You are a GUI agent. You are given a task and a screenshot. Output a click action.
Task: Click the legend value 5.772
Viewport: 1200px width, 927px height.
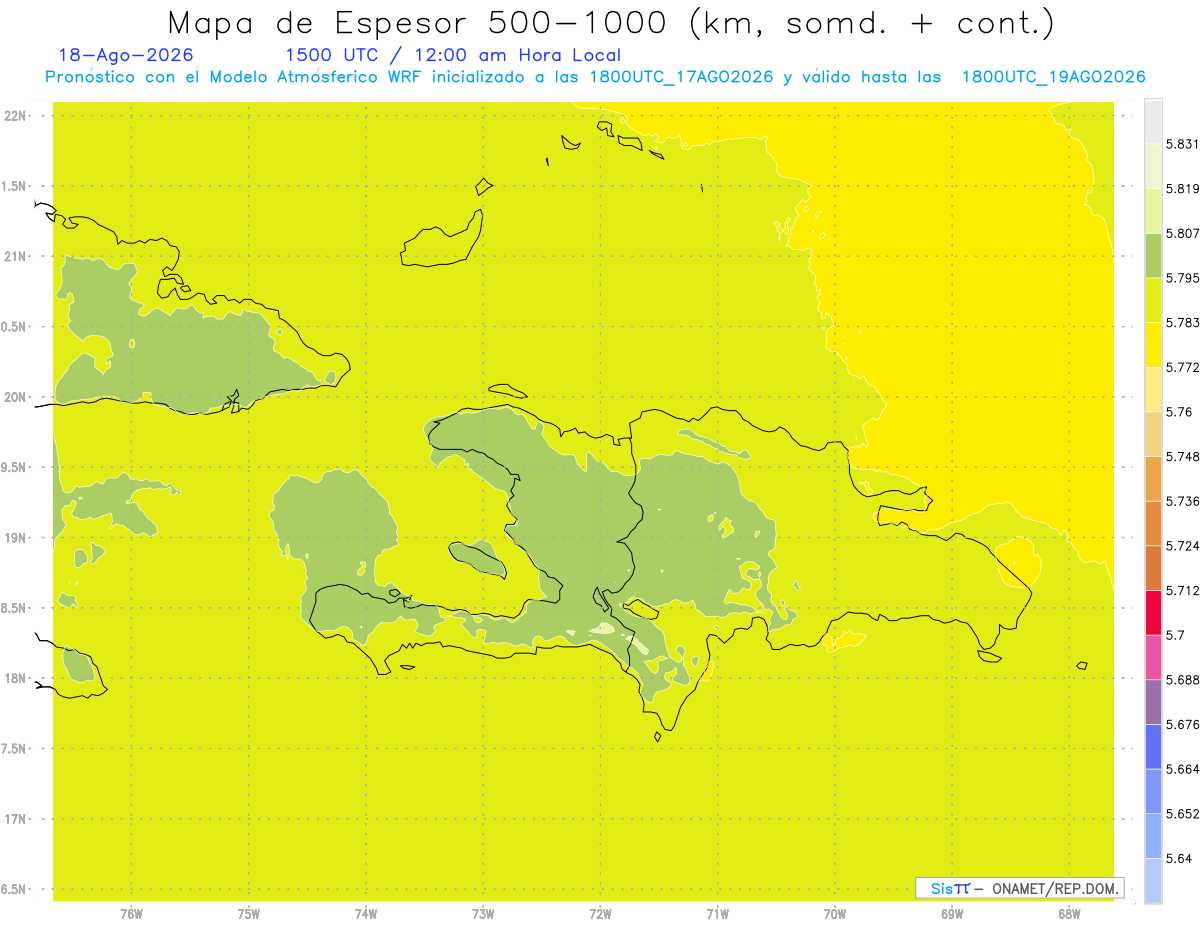1182,367
